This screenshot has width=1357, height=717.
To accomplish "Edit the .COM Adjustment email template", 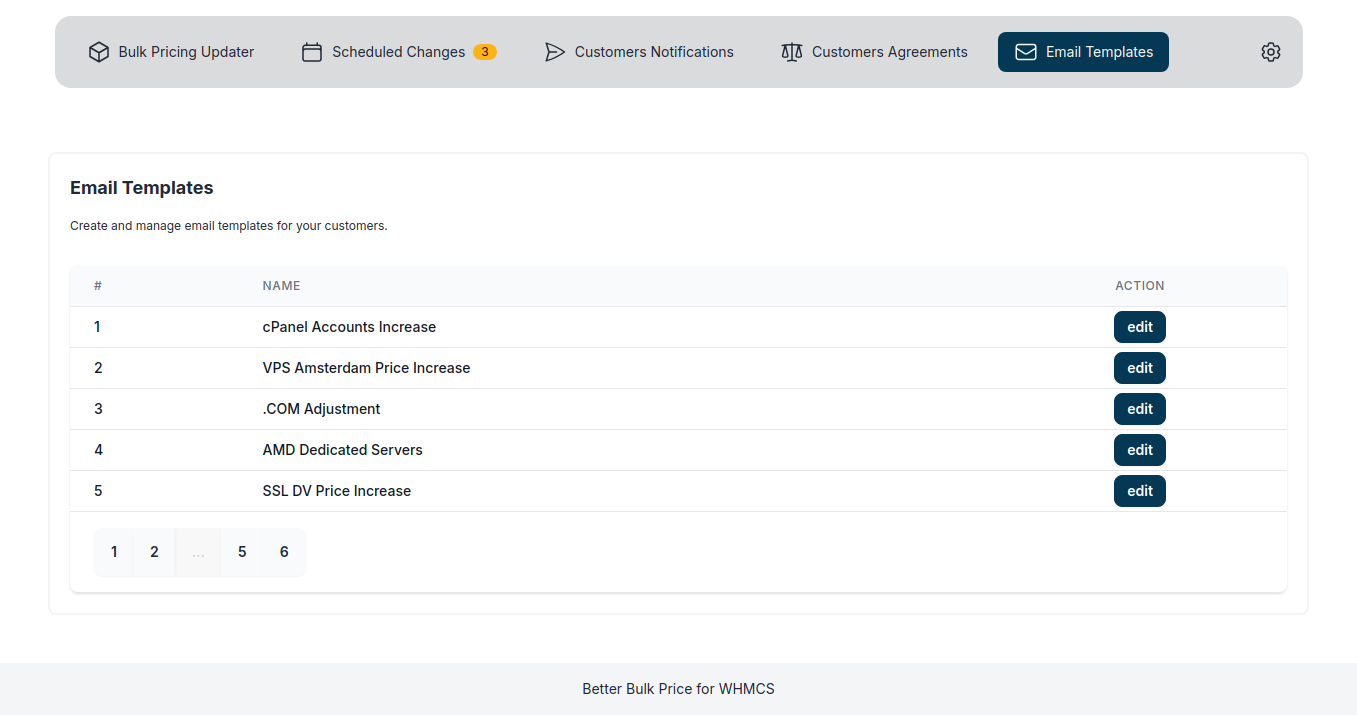I will [x=1139, y=409].
